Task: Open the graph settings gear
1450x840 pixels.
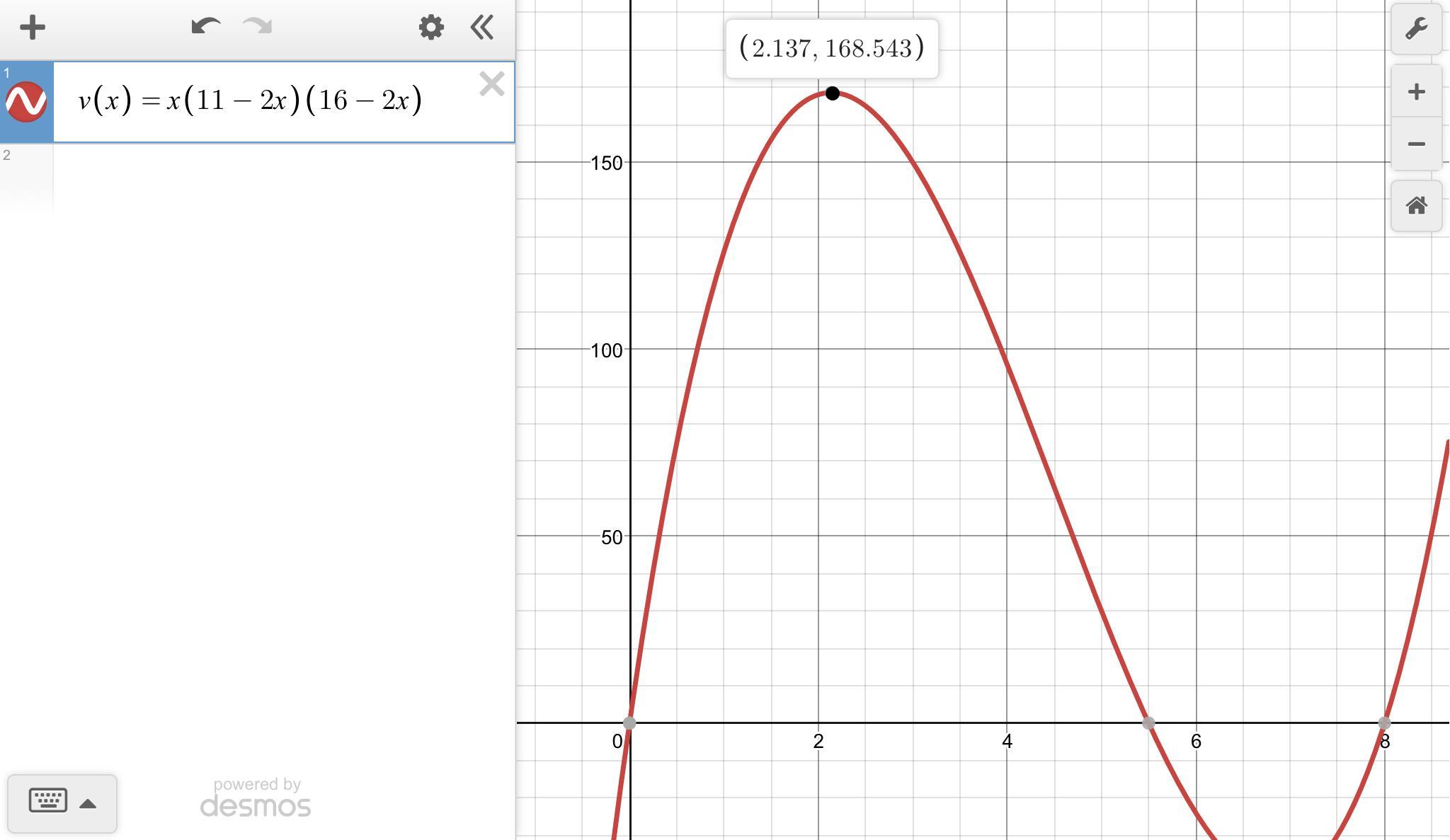Action: [x=430, y=28]
